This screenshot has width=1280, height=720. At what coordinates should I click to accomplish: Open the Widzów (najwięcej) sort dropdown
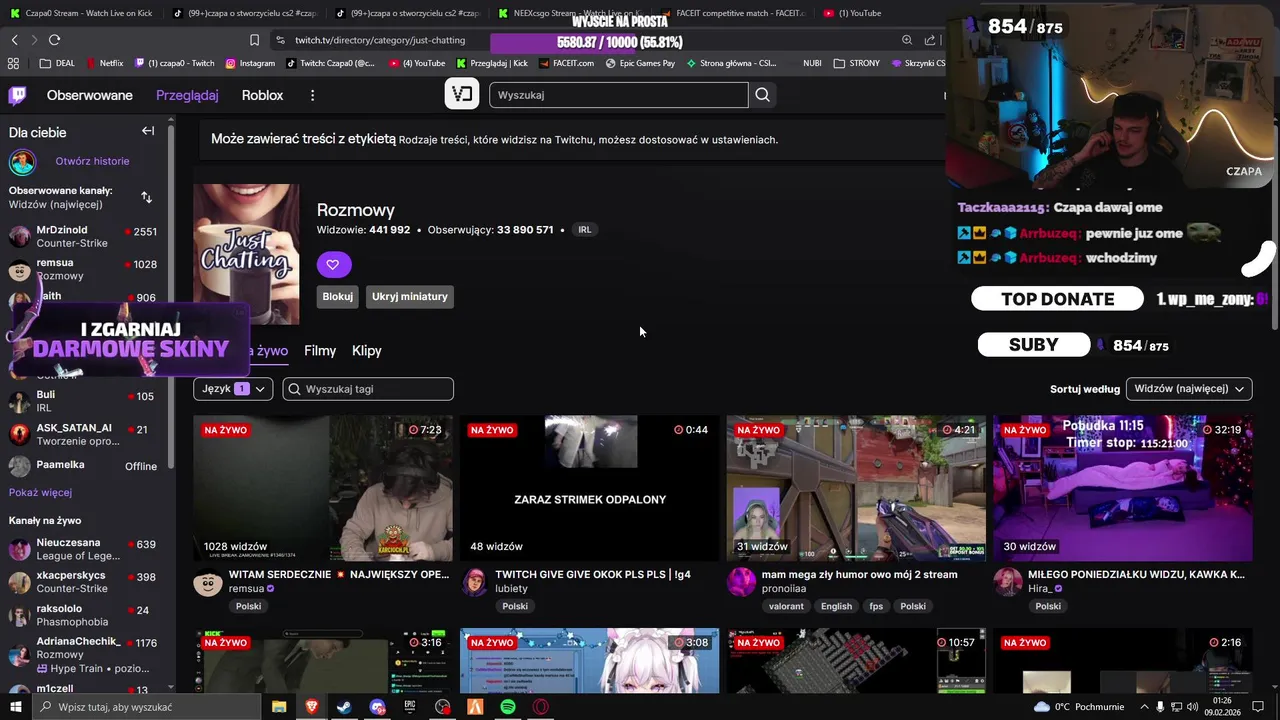tap(1189, 389)
